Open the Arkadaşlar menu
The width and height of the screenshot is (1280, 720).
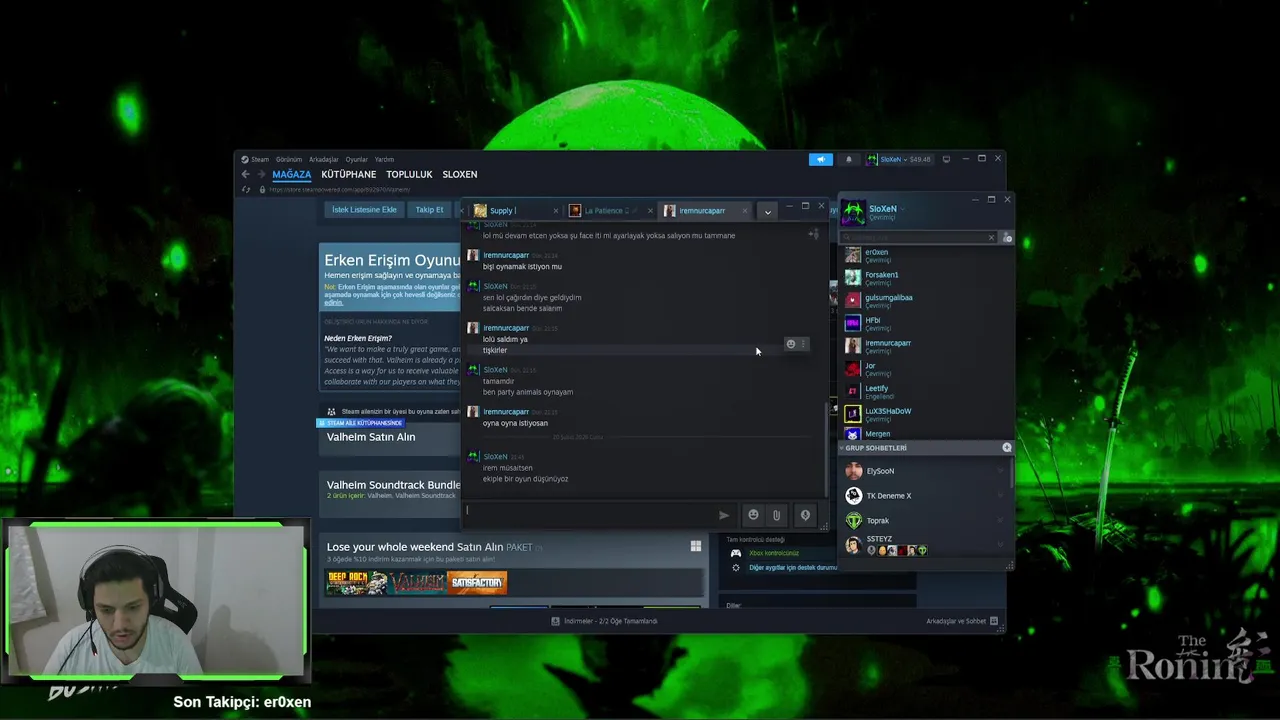324,159
